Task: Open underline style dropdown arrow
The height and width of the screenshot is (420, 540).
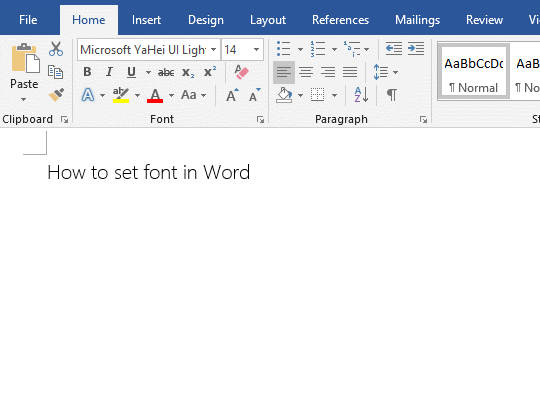Action: pos(148,72)
